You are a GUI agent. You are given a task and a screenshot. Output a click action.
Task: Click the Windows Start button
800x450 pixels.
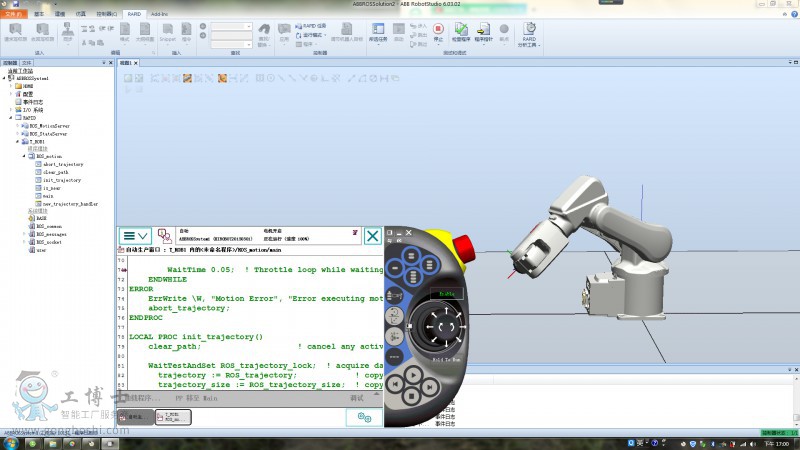(10, 442)
